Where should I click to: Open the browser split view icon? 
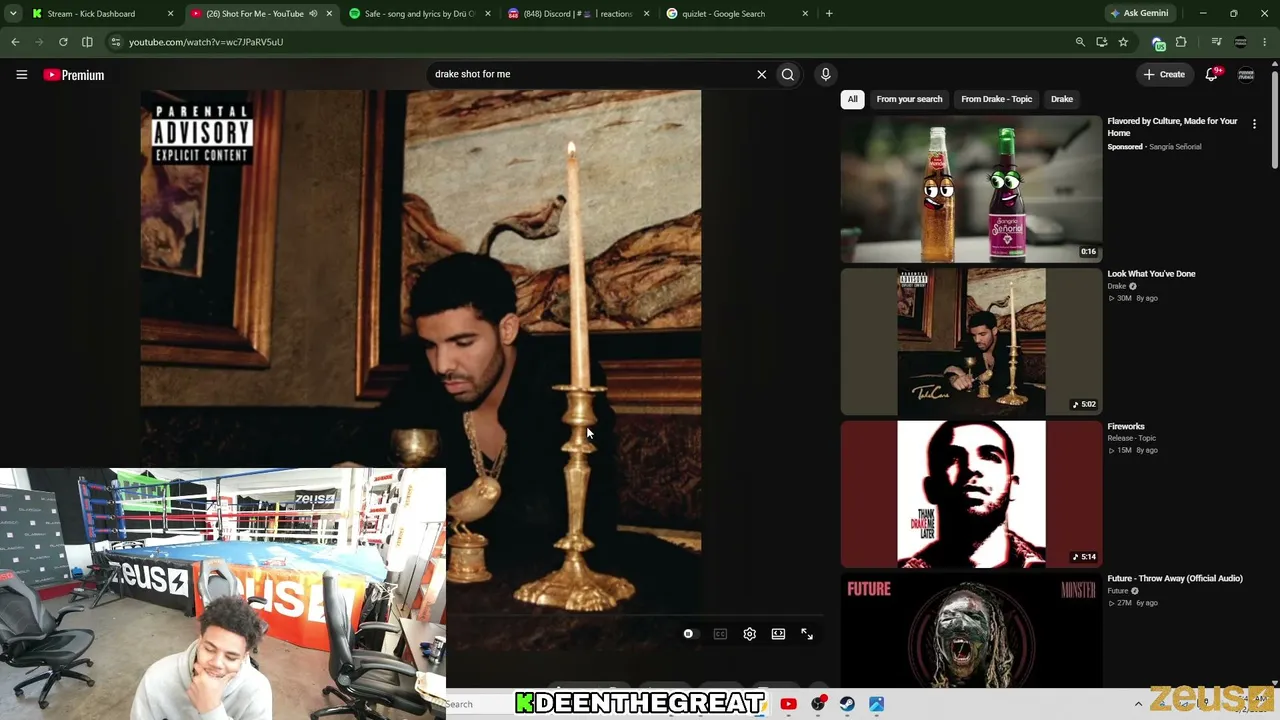pos(87,42)
